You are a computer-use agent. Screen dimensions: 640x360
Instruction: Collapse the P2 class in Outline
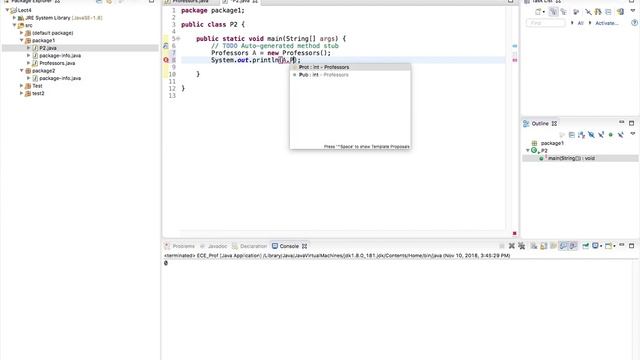tap(528, 151)
